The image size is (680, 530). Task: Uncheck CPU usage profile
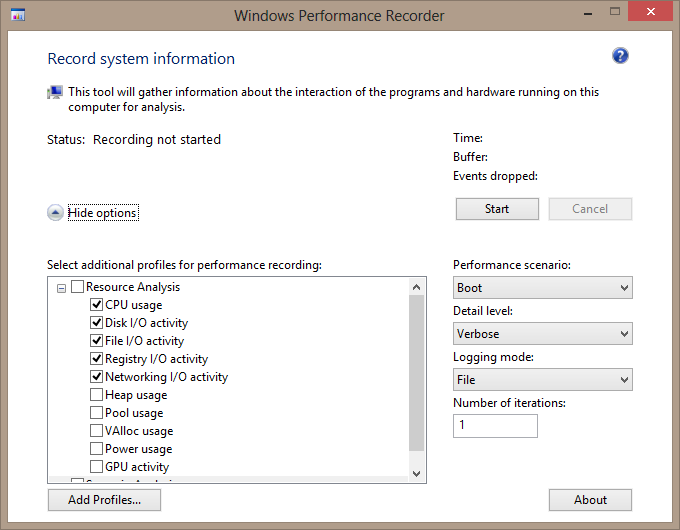tap(96, 305)
